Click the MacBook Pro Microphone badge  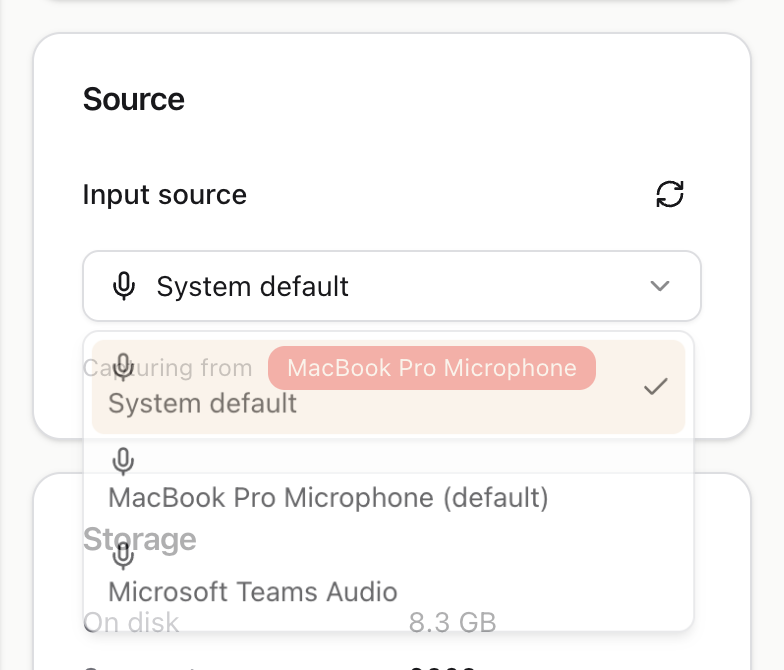click(x=432, y=368)
